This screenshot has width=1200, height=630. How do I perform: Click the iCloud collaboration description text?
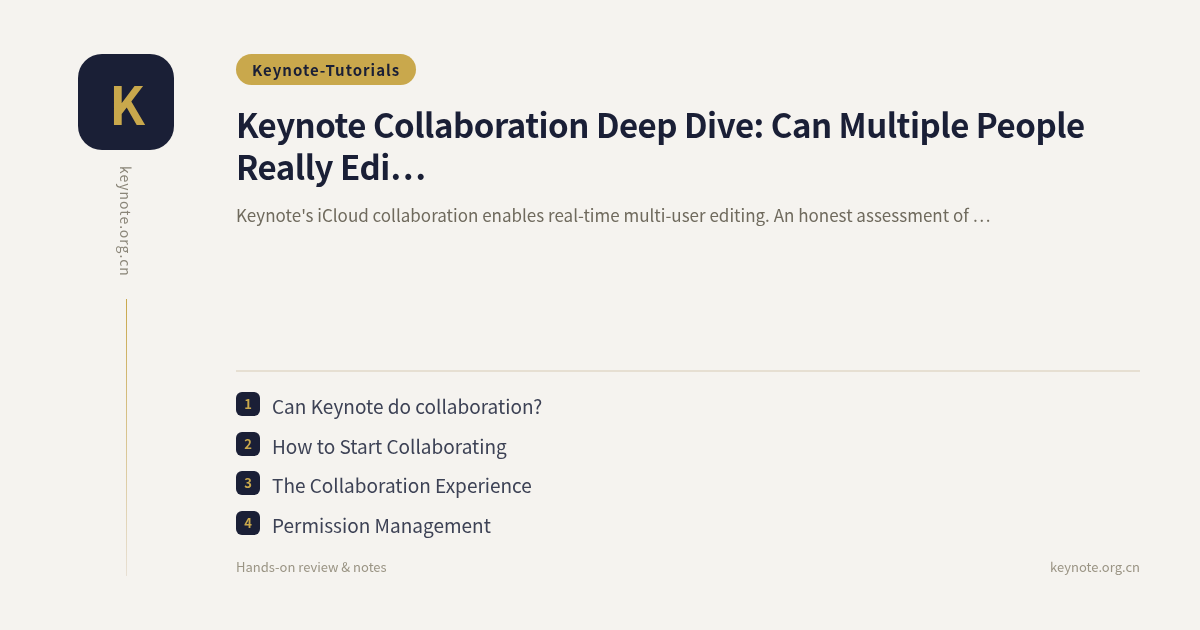pos(613,215)
